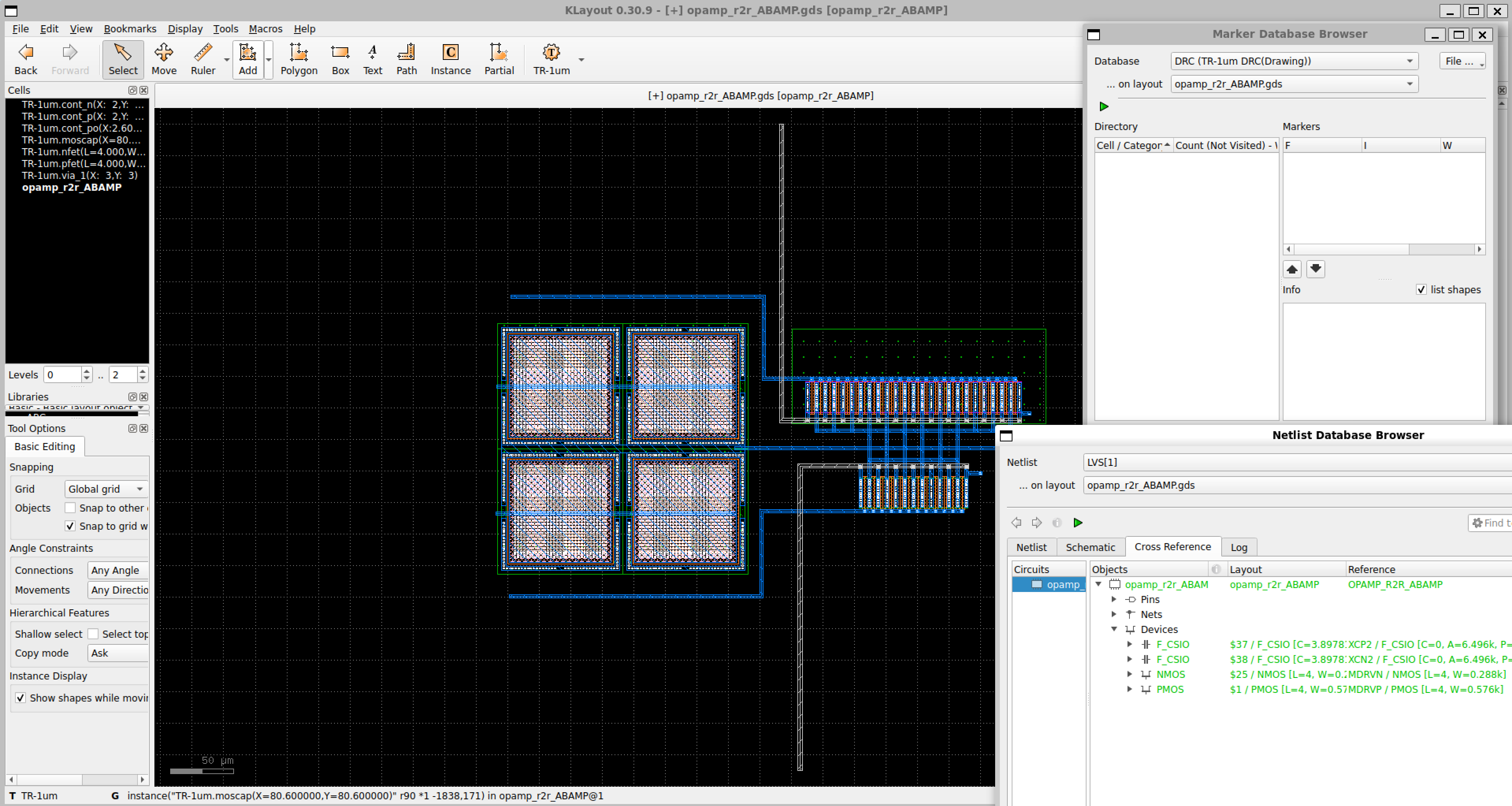Image resolution: width=1512 pixels, height=806 pixels.
Task: Expand the Nets tree node
Action: [1113, 614]
